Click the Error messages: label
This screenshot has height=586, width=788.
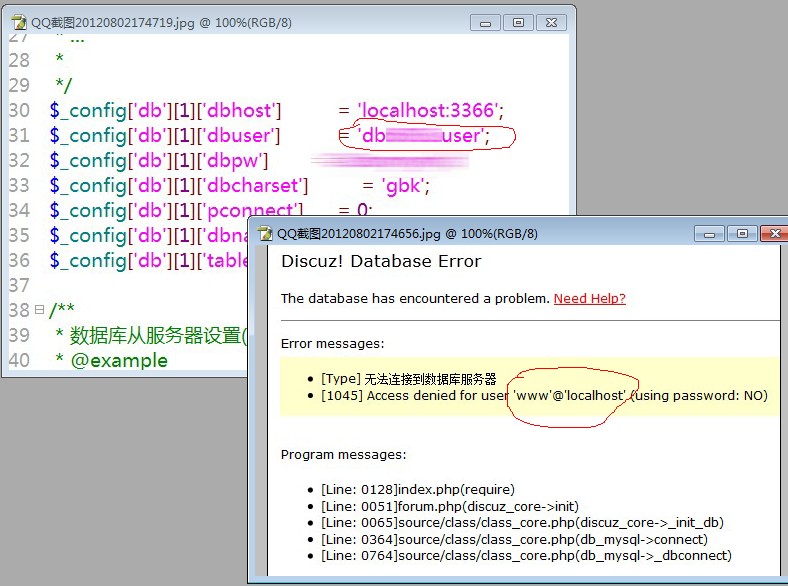(332, 344)
